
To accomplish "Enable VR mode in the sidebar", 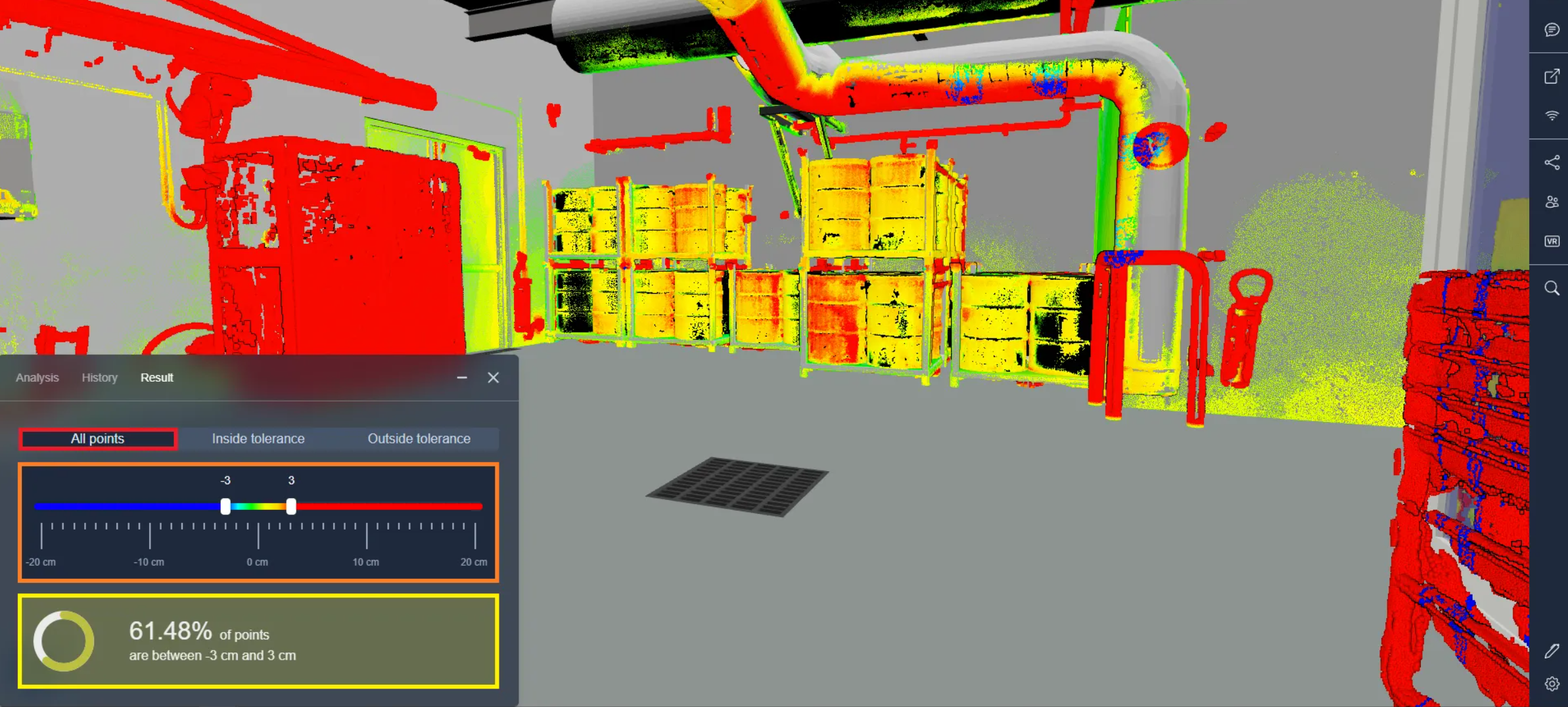I will tap(1552, 241).
